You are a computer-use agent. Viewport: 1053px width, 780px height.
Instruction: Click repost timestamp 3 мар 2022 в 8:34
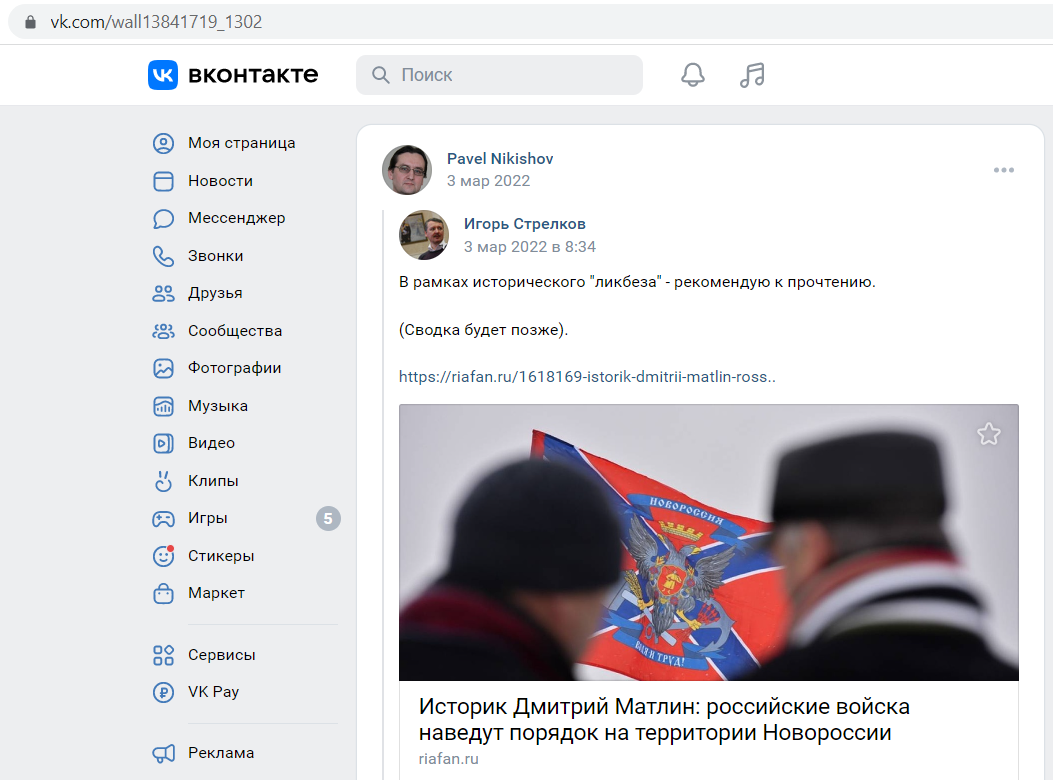coord(530,247)
